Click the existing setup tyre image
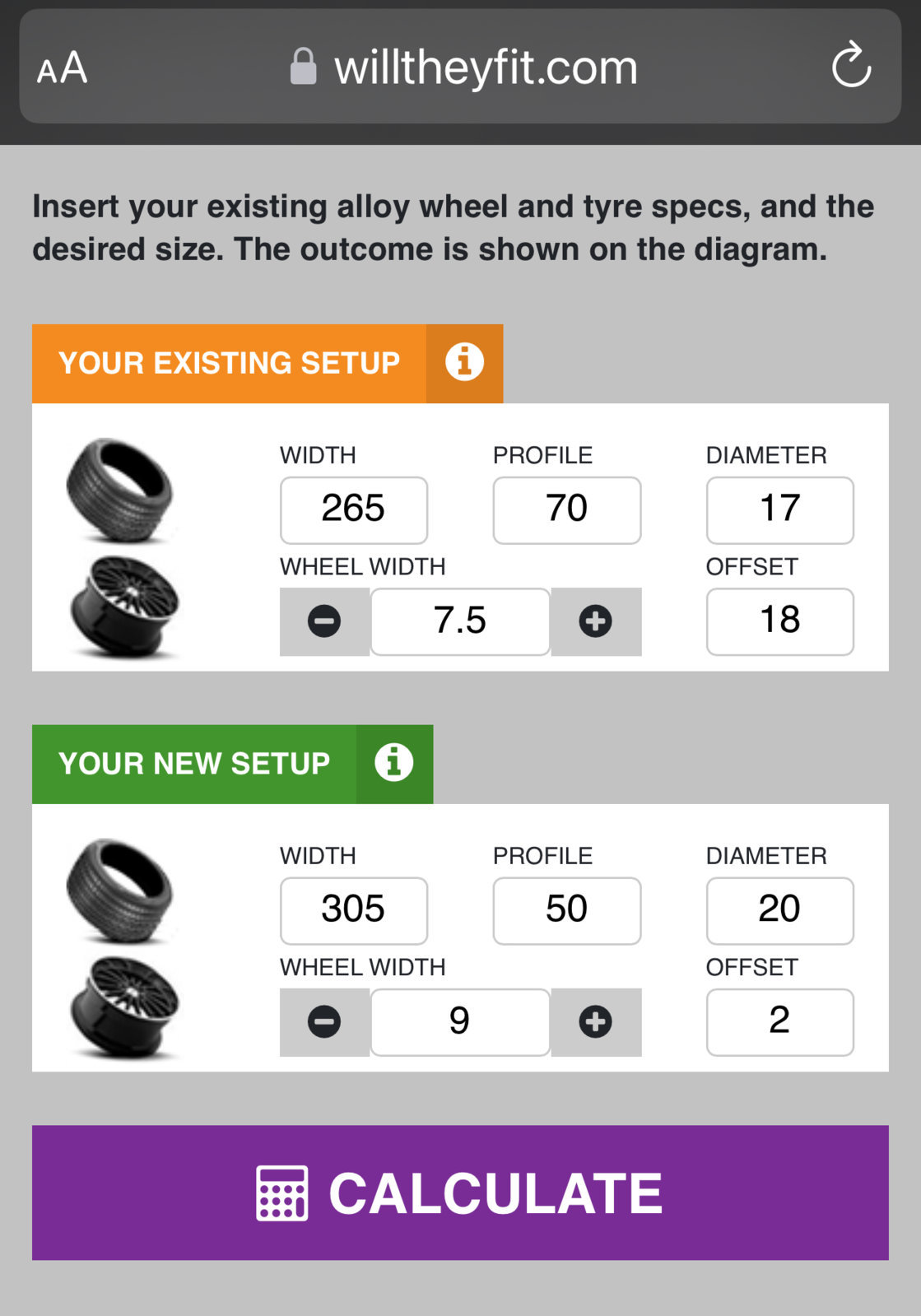Screen dimensions: 921x1316 pyautogui.click(x=120, y=491)
